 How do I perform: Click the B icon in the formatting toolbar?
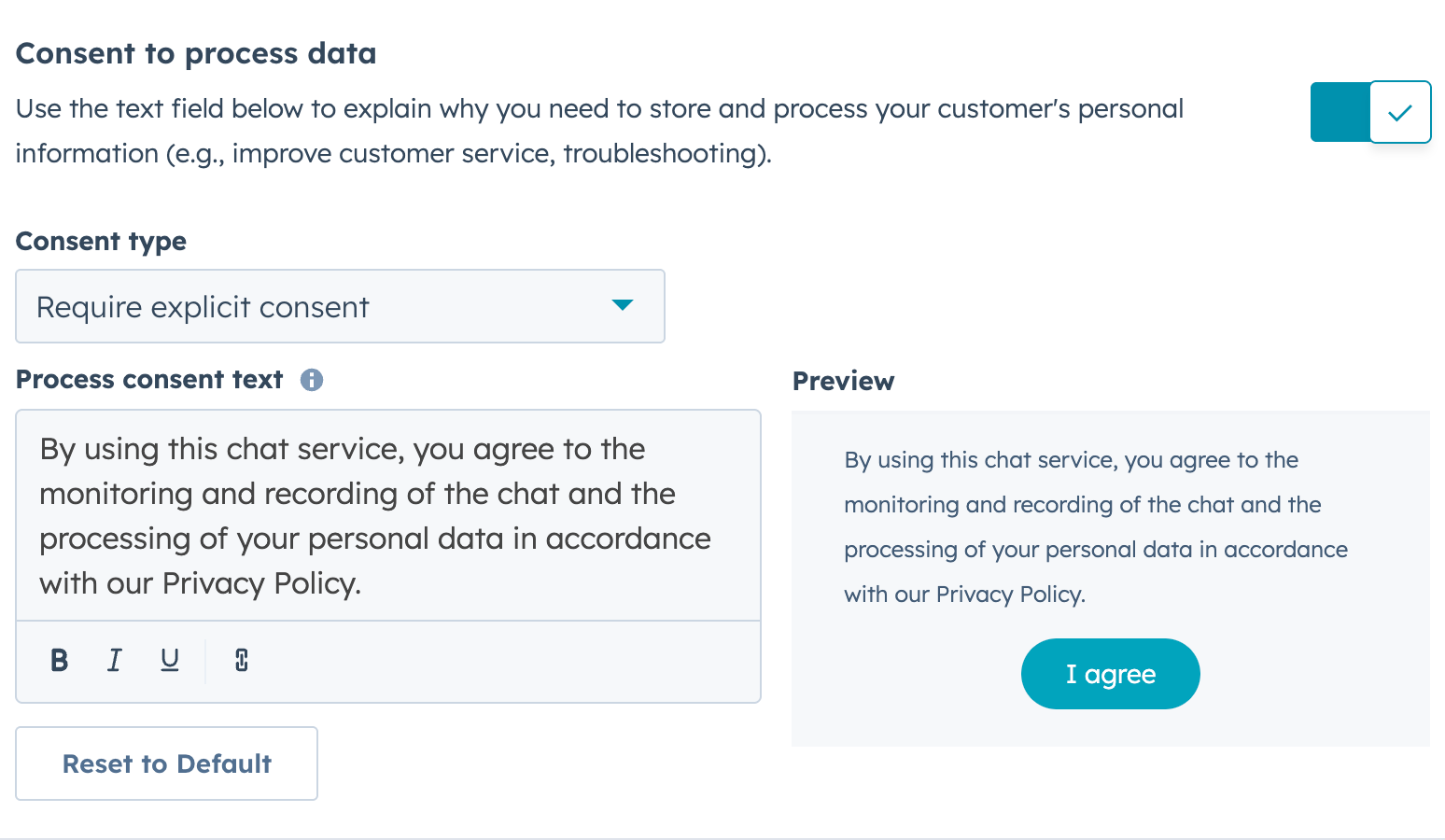click(58, 660)
